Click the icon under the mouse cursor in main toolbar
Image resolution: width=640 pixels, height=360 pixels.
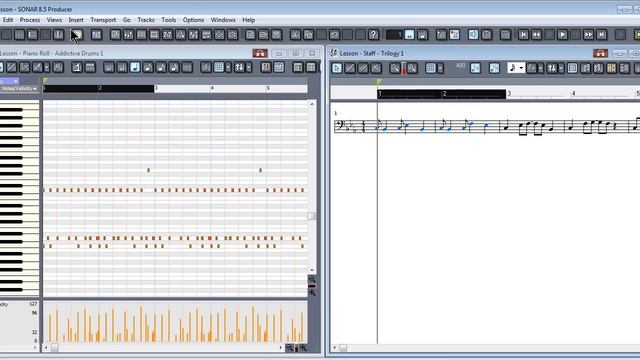[x=77, y=35]
